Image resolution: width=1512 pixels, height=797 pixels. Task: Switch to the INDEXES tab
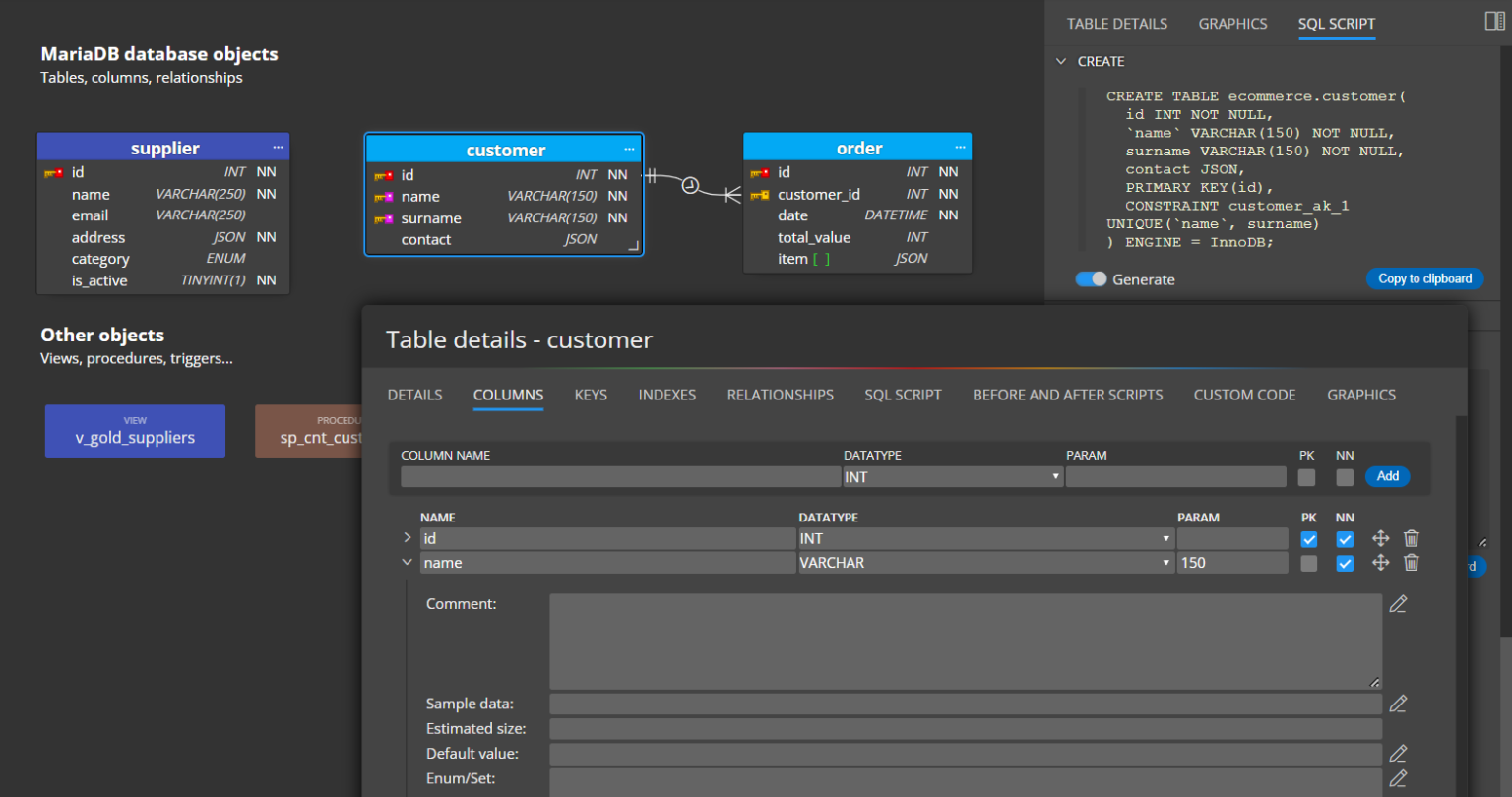(x=667, y=395)
